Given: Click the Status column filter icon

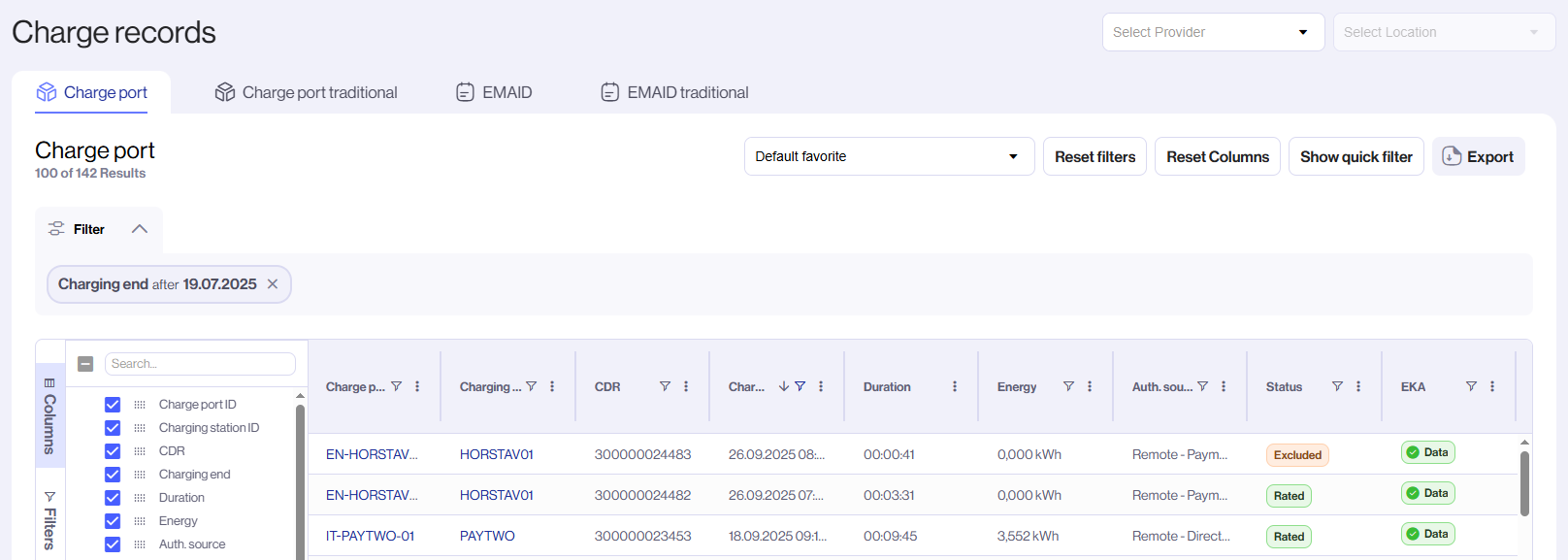Looking at the screenshot, I should click(x=1337, y=386).
